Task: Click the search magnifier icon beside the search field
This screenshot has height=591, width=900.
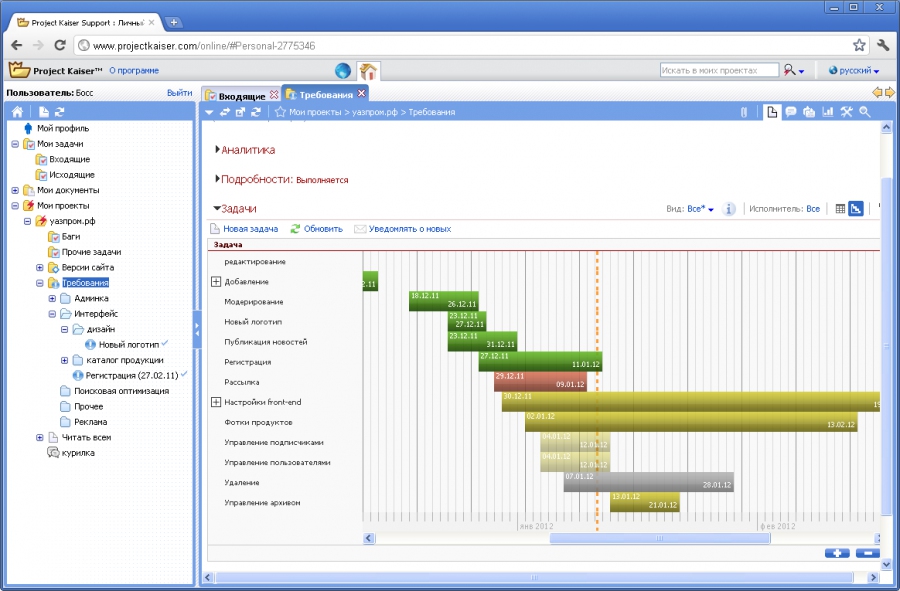Action: [790, 70]
